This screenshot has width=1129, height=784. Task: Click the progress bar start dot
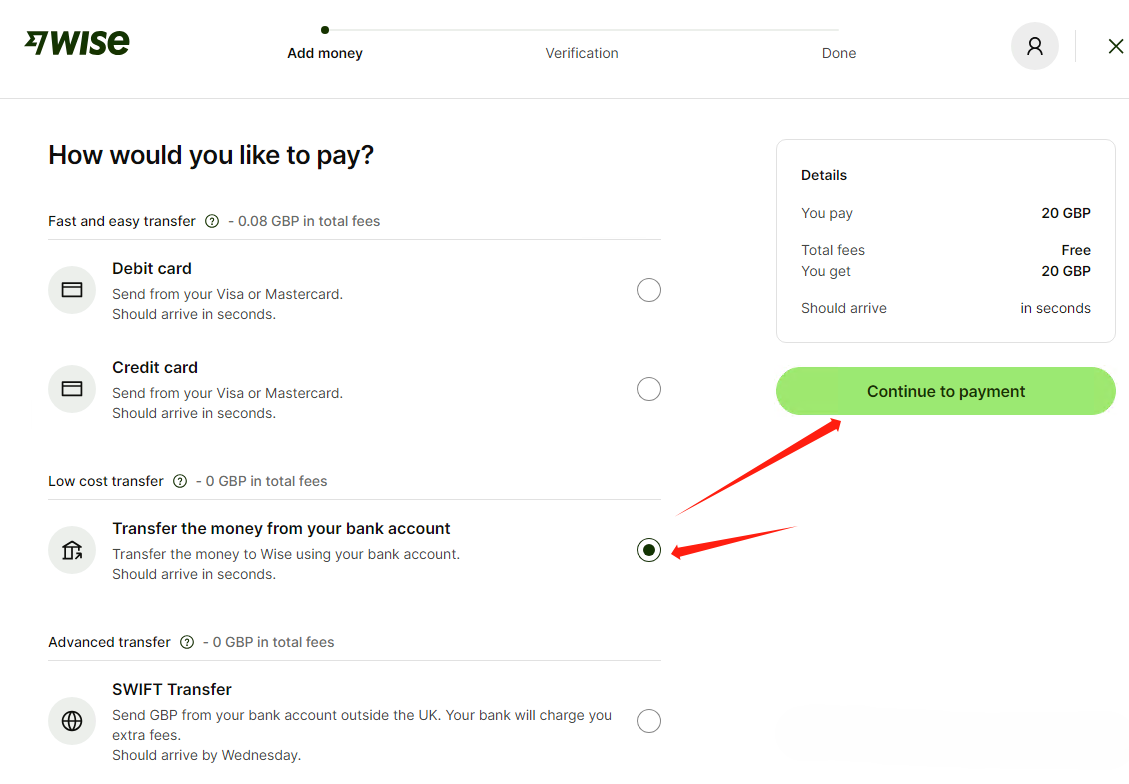click(x=325, y=30)
